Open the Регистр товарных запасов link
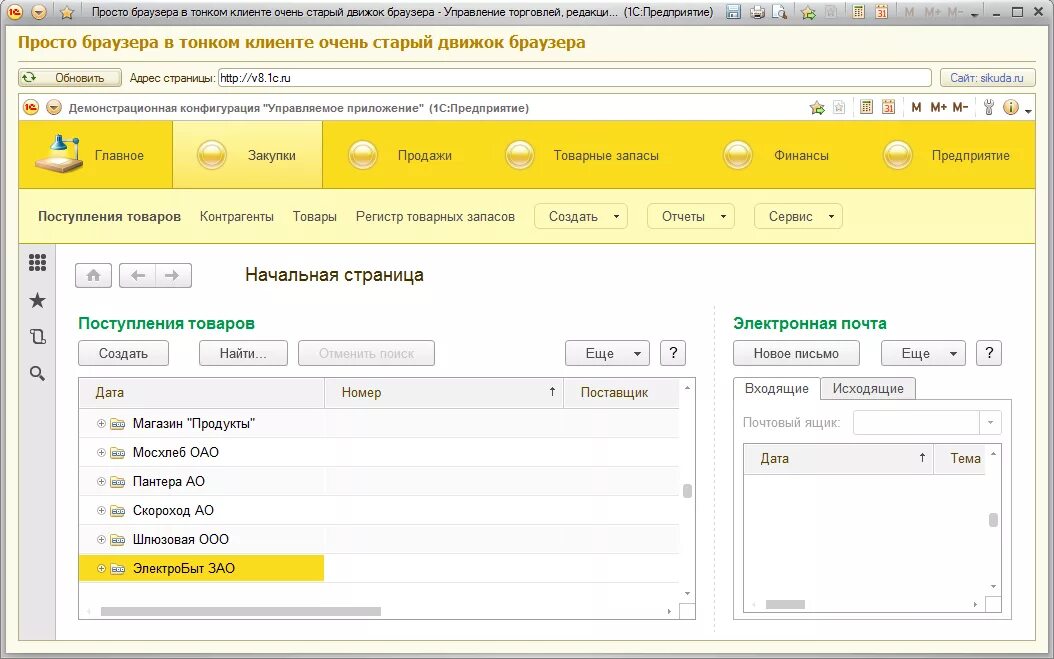Image resolution: width=1054 pixels, height=659 pixels. click(435, 217)
